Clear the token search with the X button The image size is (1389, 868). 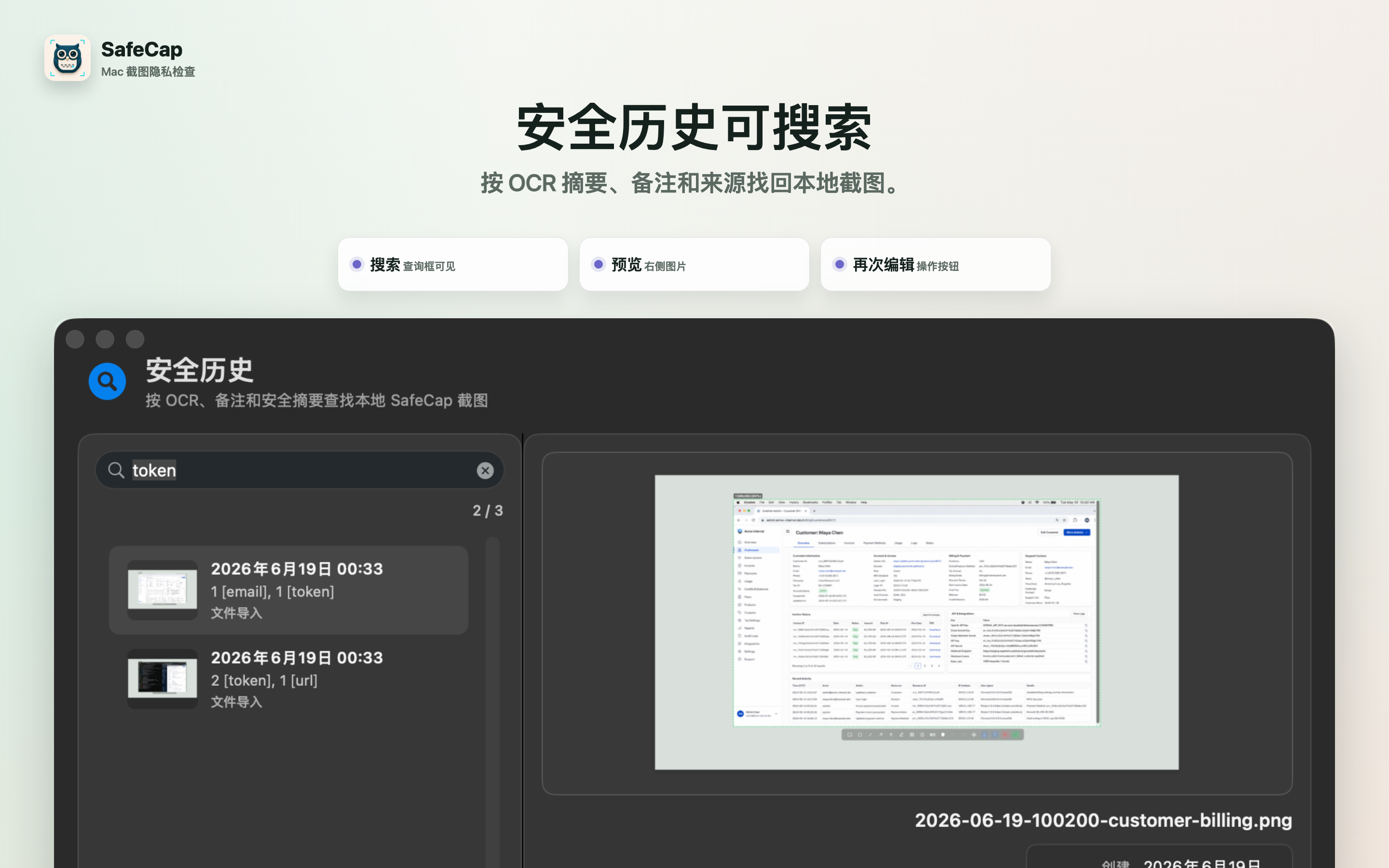[x=485, y=471]
